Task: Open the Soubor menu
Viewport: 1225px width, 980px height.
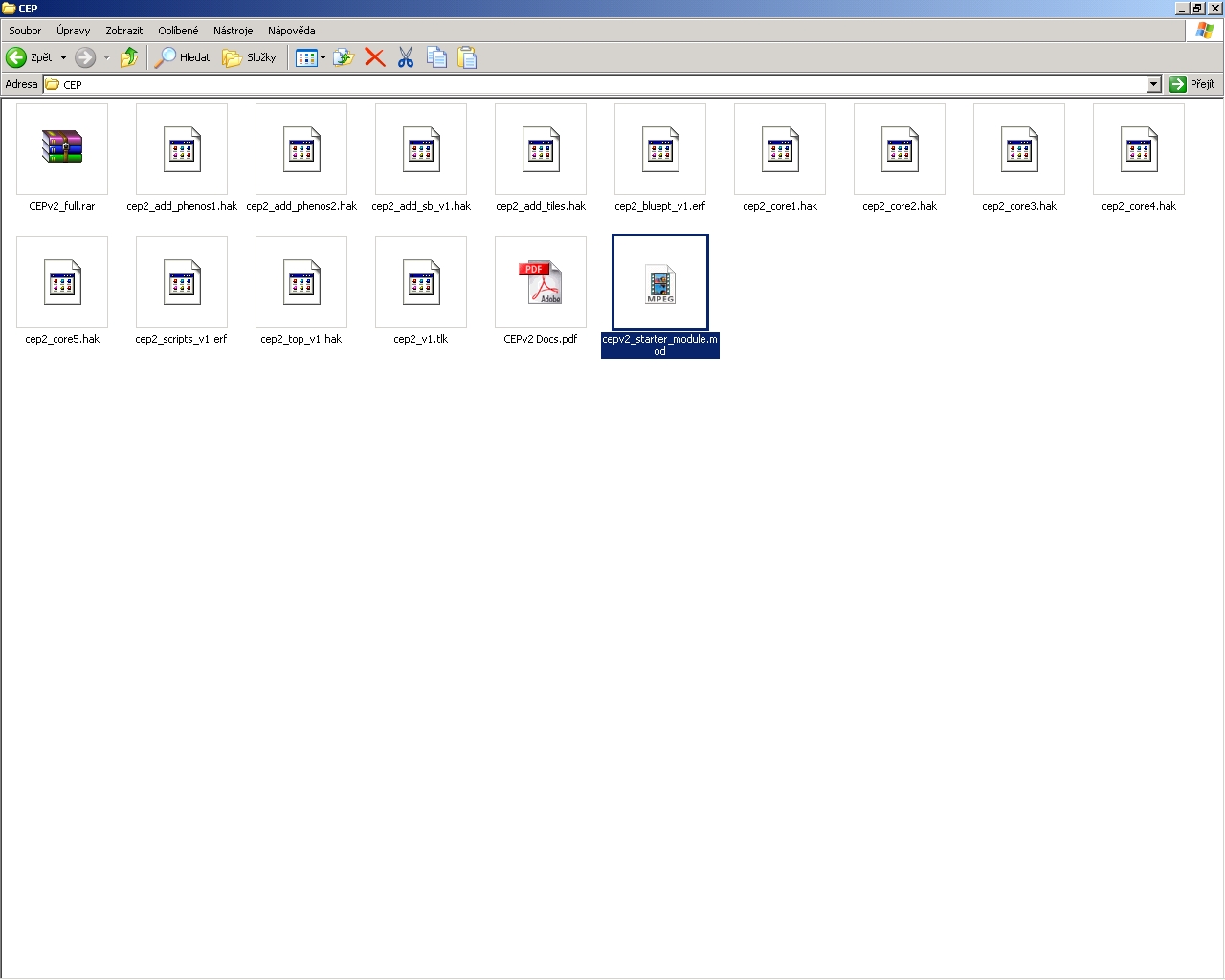Action: [x=25, y=31]
